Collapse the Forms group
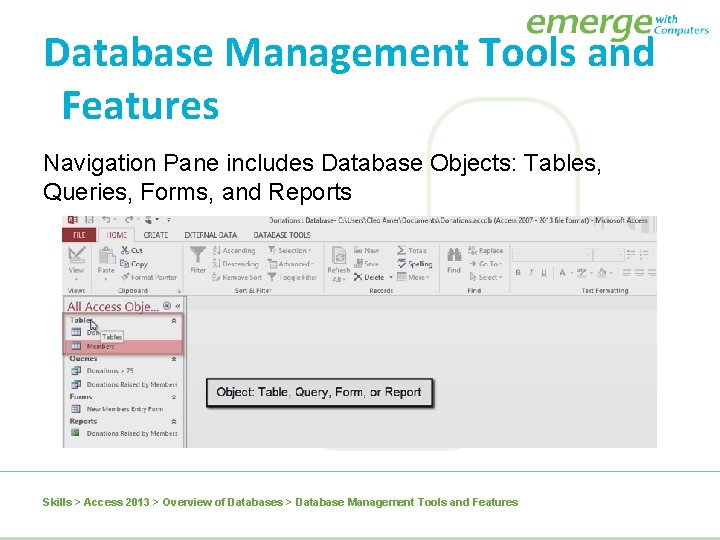This screenshot has height=540, width=720. click(x=174, y=397)
